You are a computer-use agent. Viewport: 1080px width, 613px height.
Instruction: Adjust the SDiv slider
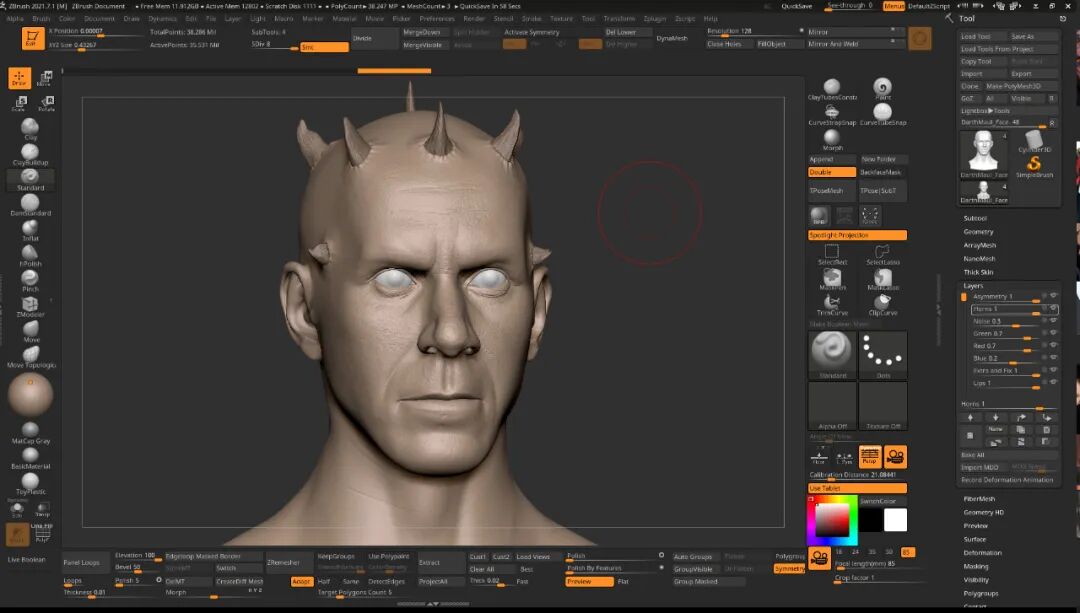[275, 45]
